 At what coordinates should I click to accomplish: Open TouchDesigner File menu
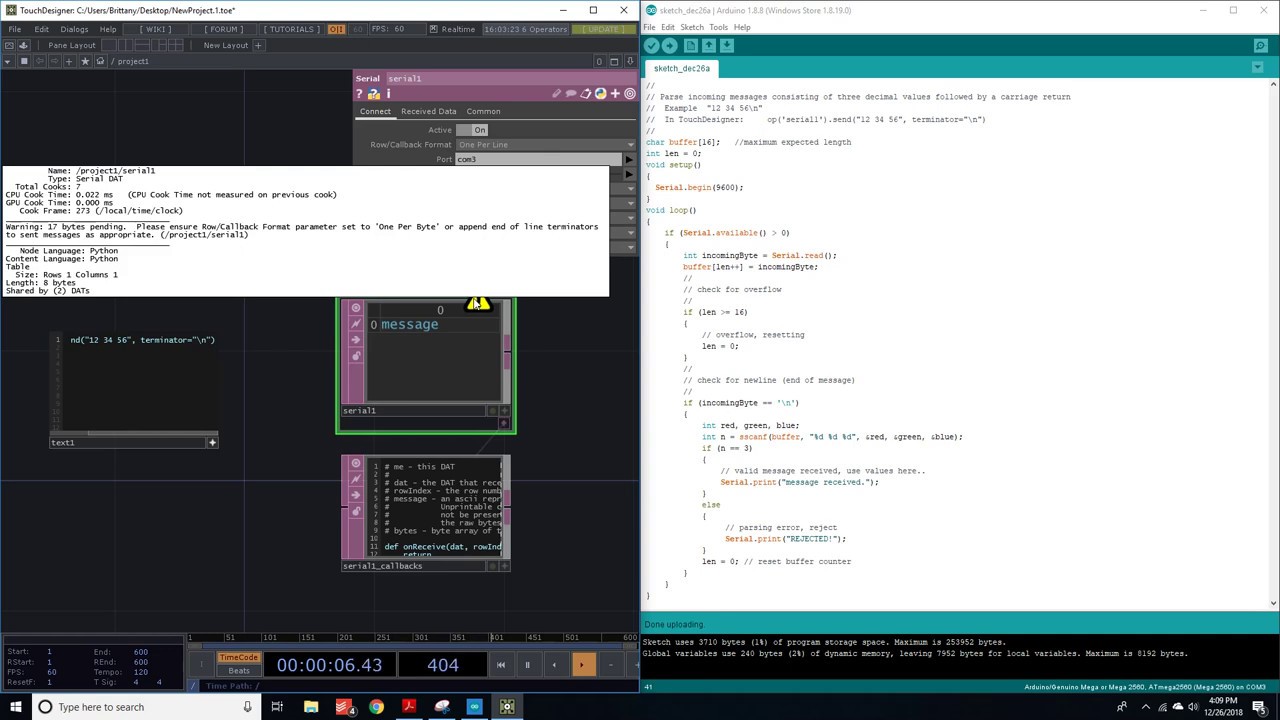coord(15,29)
